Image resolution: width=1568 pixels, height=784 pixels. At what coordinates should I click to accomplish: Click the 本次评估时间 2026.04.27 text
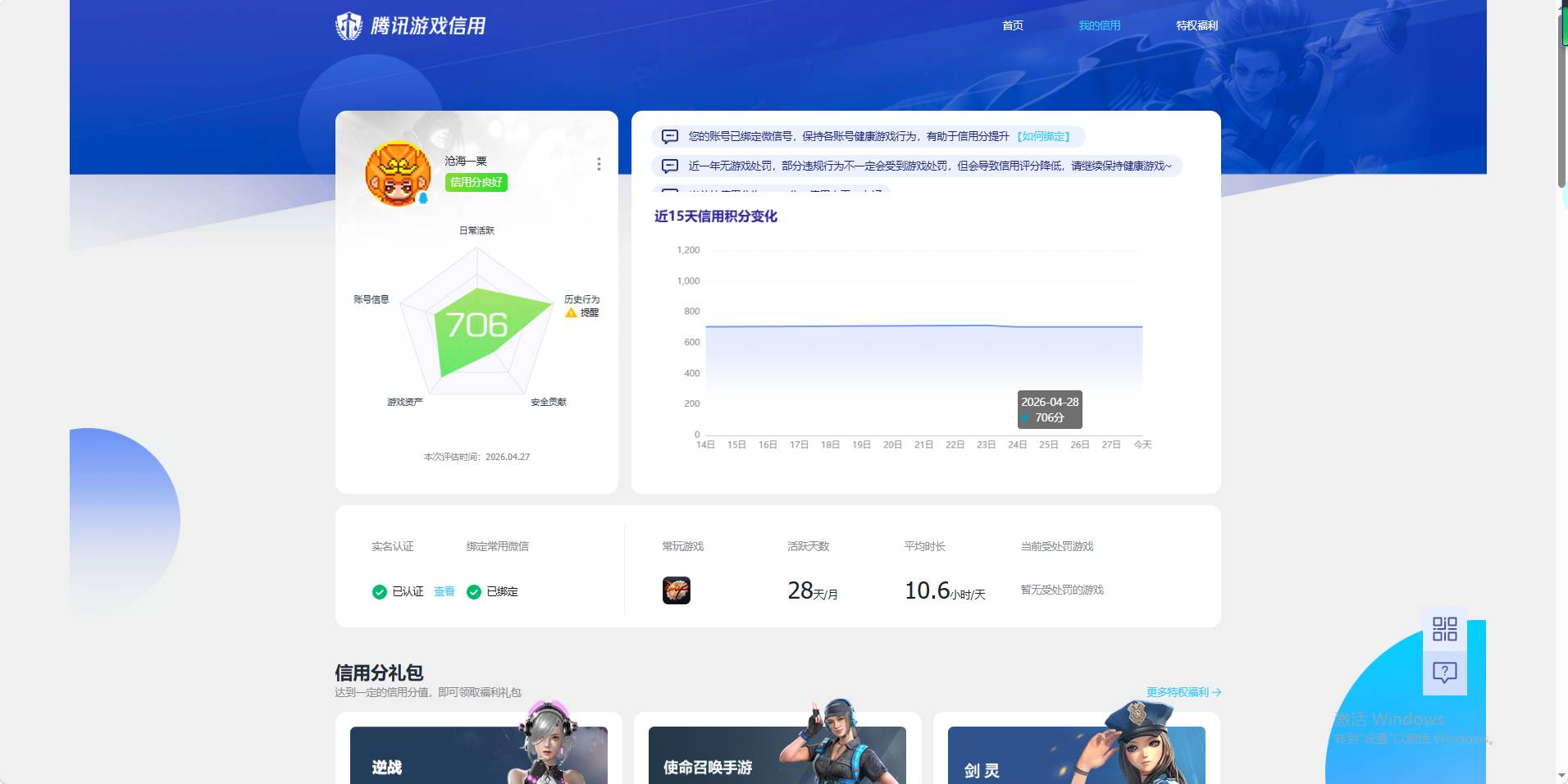(x=476, y=457)
